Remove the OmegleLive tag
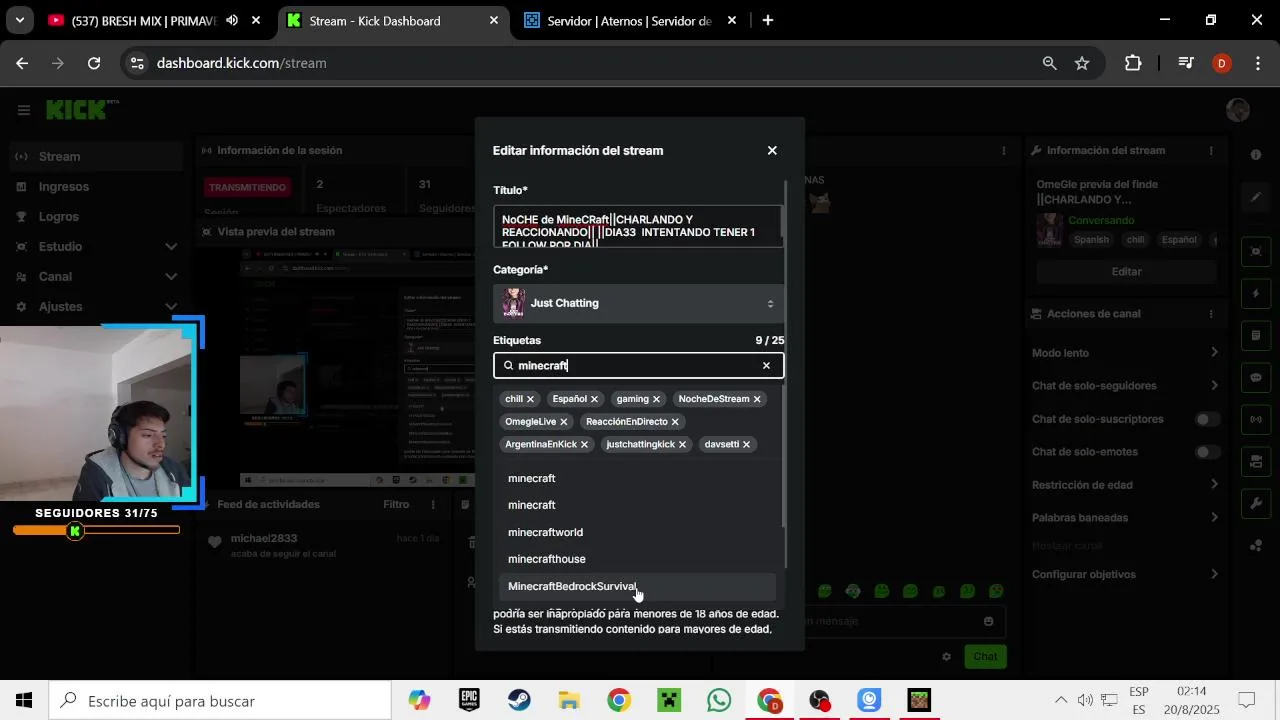Screen dimensions: 1280x720 tap(564, 422)
